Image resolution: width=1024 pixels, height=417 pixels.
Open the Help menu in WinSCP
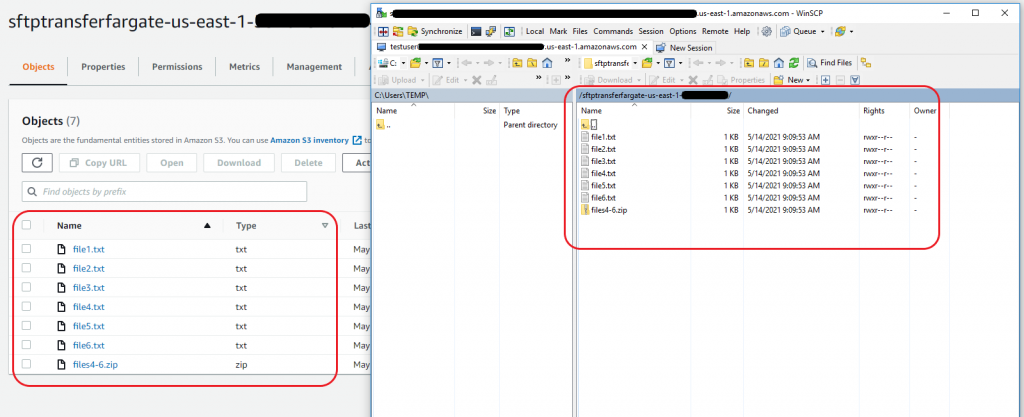(742, 31)
